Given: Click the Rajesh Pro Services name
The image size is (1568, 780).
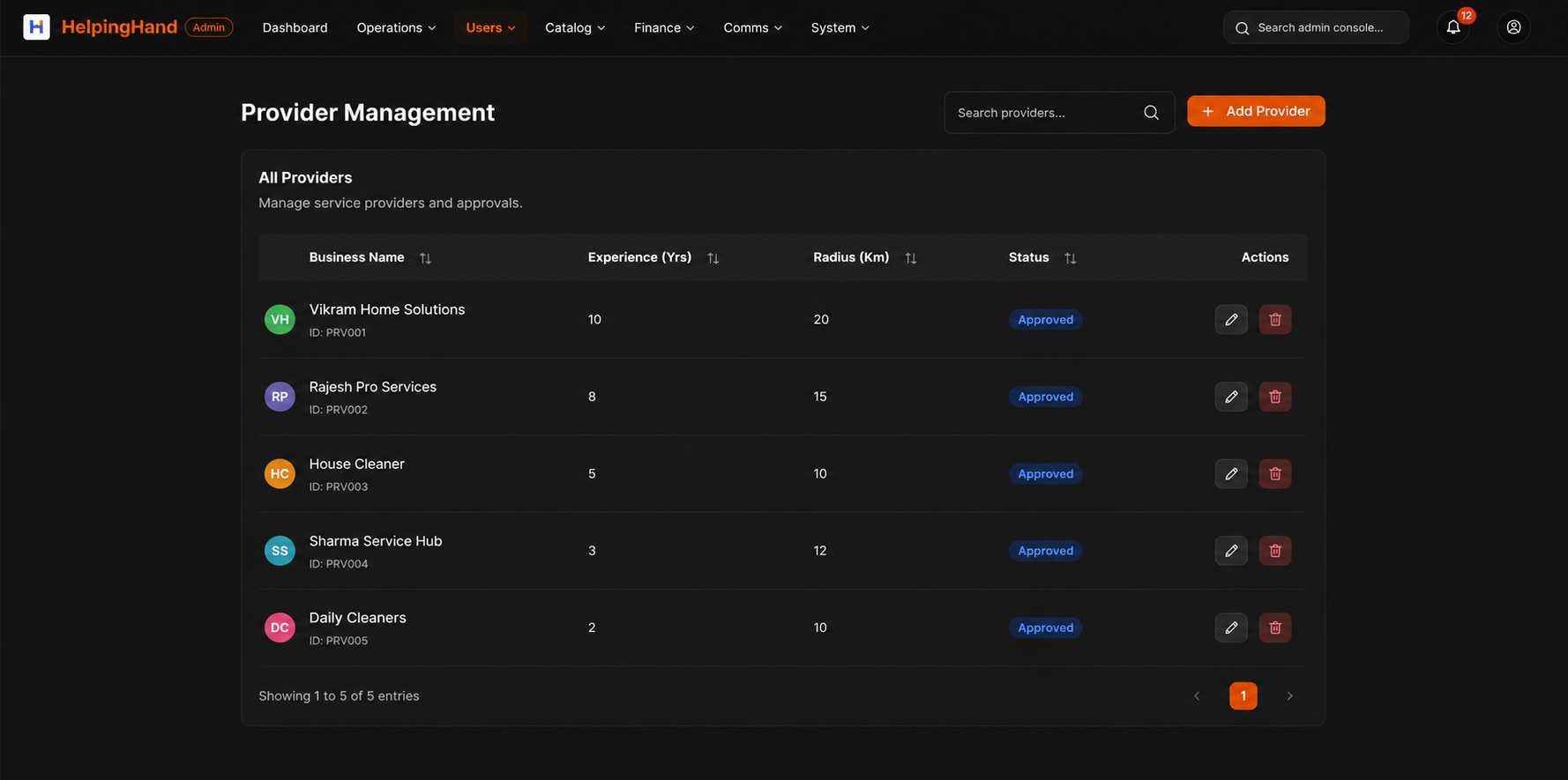Looking at the screenshot, I should pos(373,387).
